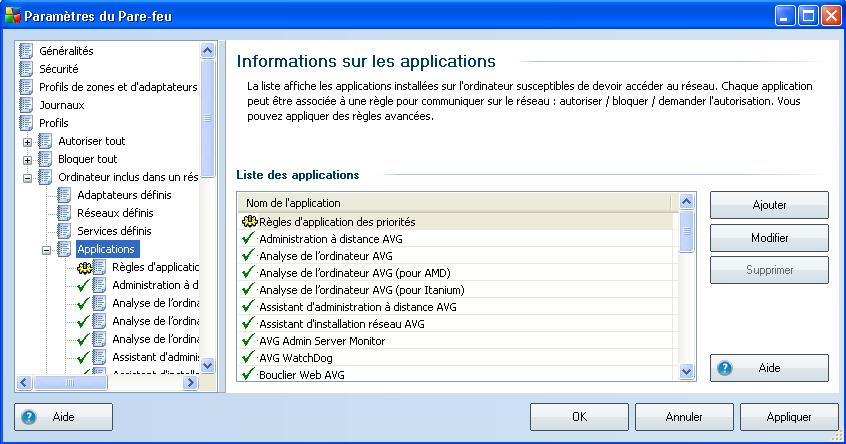Click the notebook icon next to Sécurité
This screenshot has width=846, height=444.
point(27,69)
